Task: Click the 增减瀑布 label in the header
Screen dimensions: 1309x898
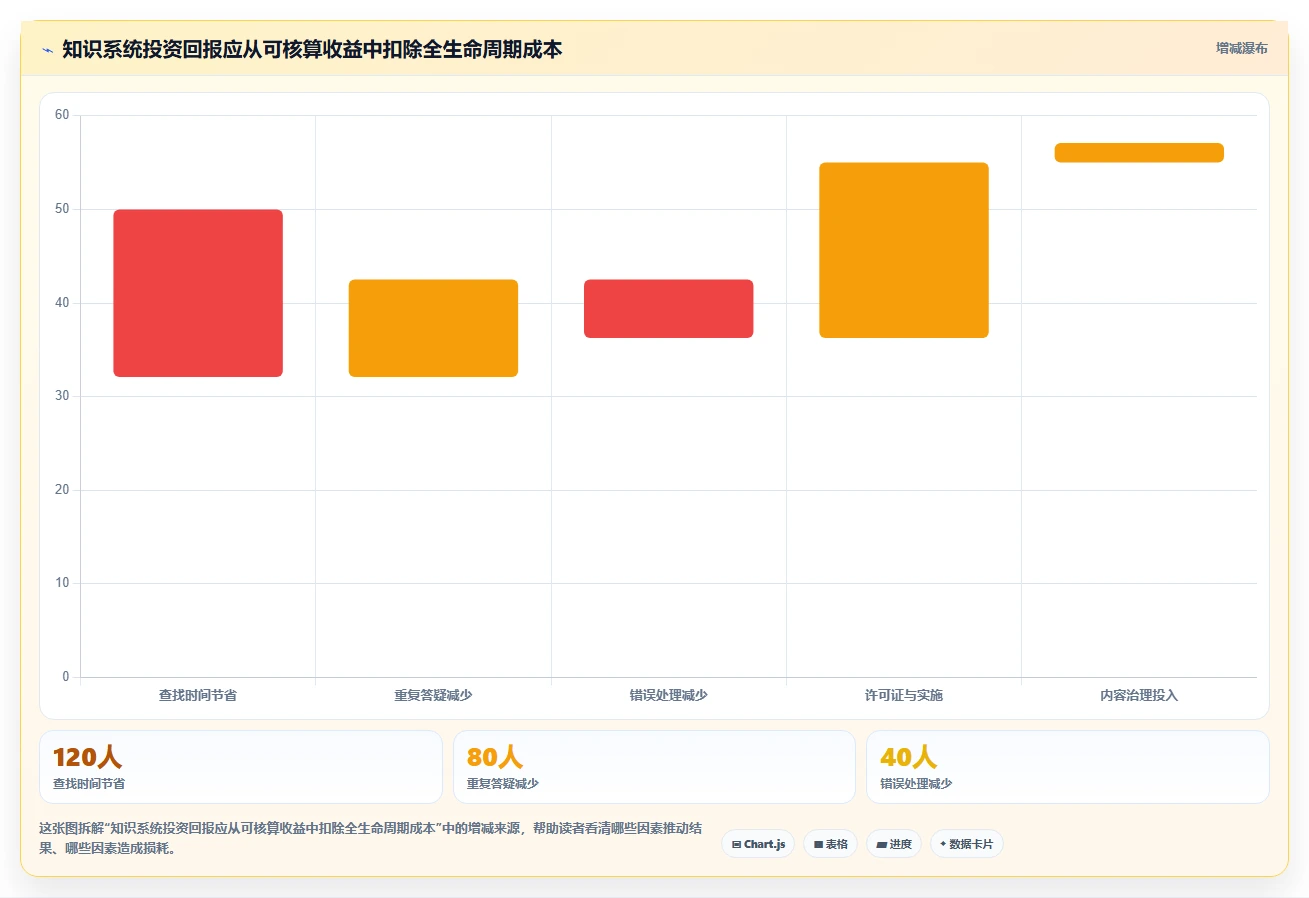Action: [1241, 49]
